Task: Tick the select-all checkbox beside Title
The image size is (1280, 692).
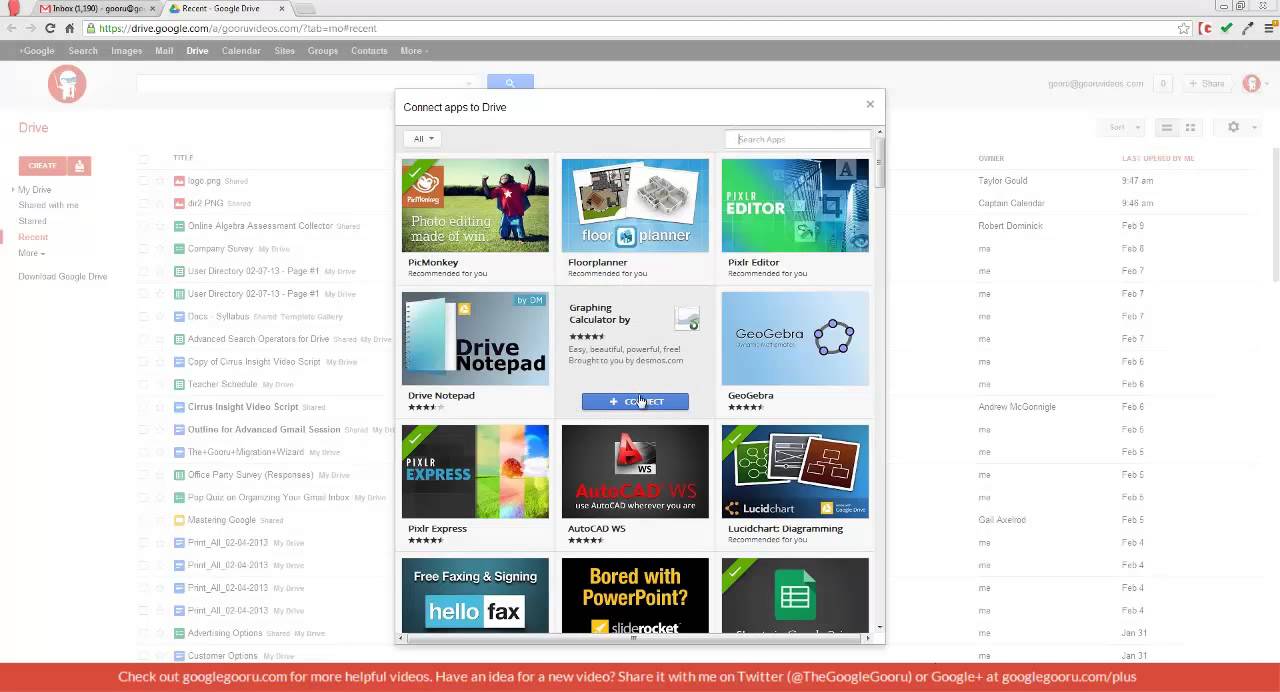Action: [144, 158]
